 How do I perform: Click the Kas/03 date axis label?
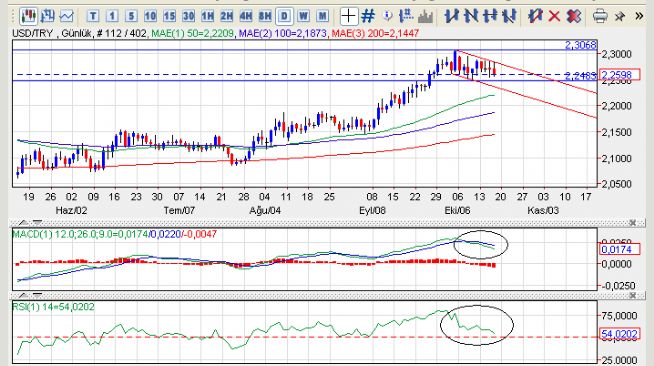(543, 211)
